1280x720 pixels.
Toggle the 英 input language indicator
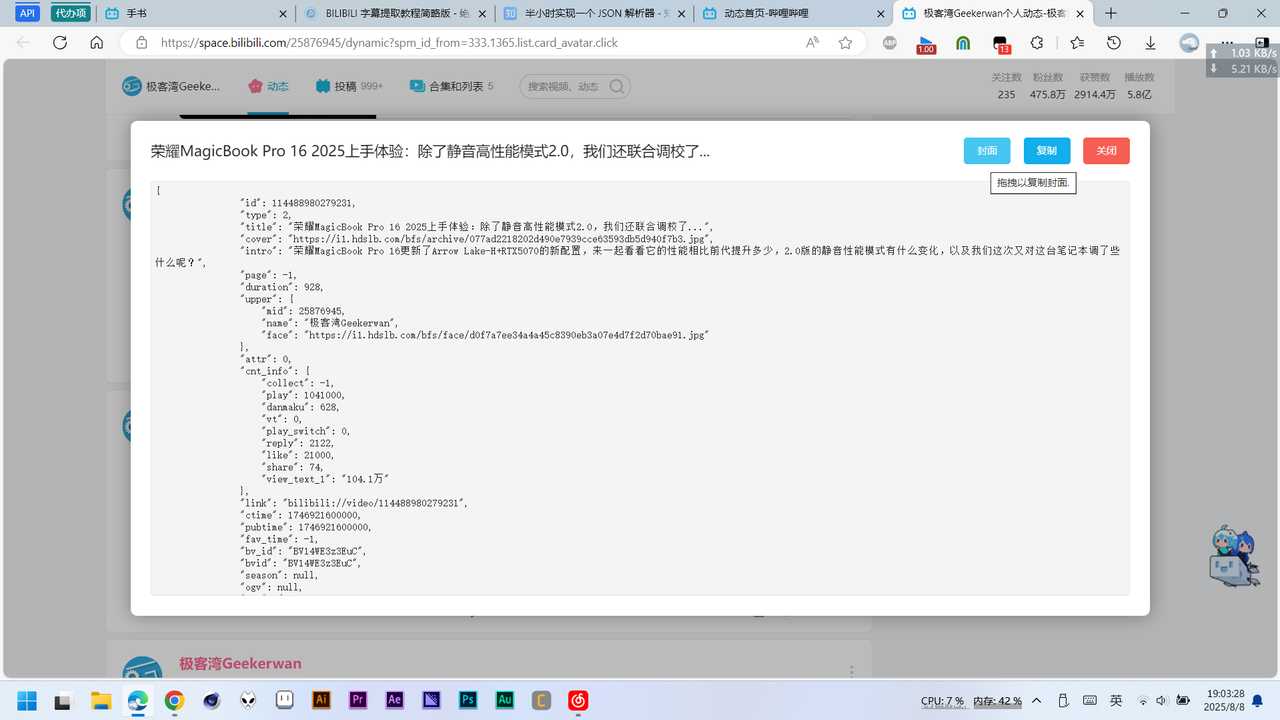[1116, 701]
